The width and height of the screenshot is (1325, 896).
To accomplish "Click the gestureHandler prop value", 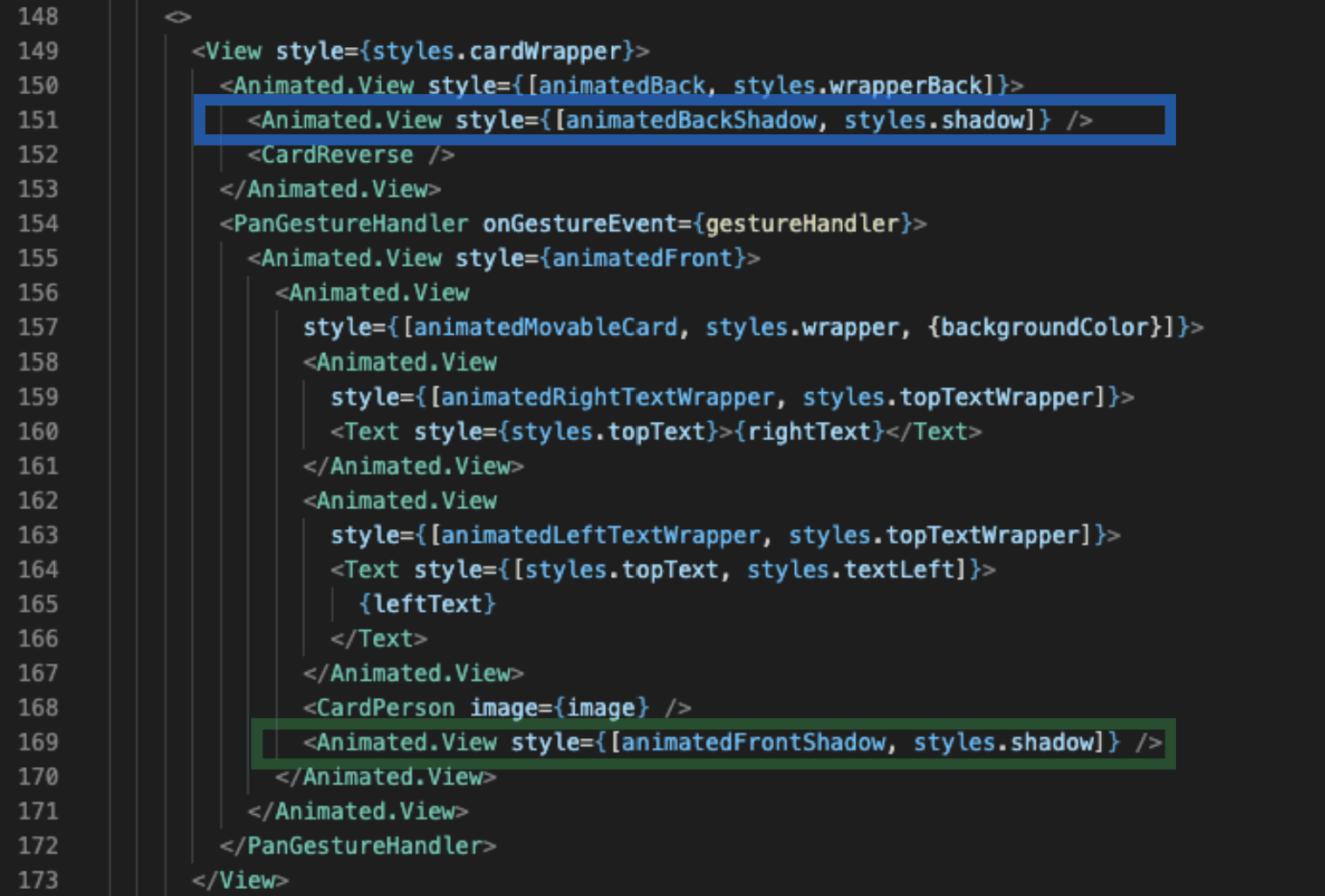I will pos(801,224).
